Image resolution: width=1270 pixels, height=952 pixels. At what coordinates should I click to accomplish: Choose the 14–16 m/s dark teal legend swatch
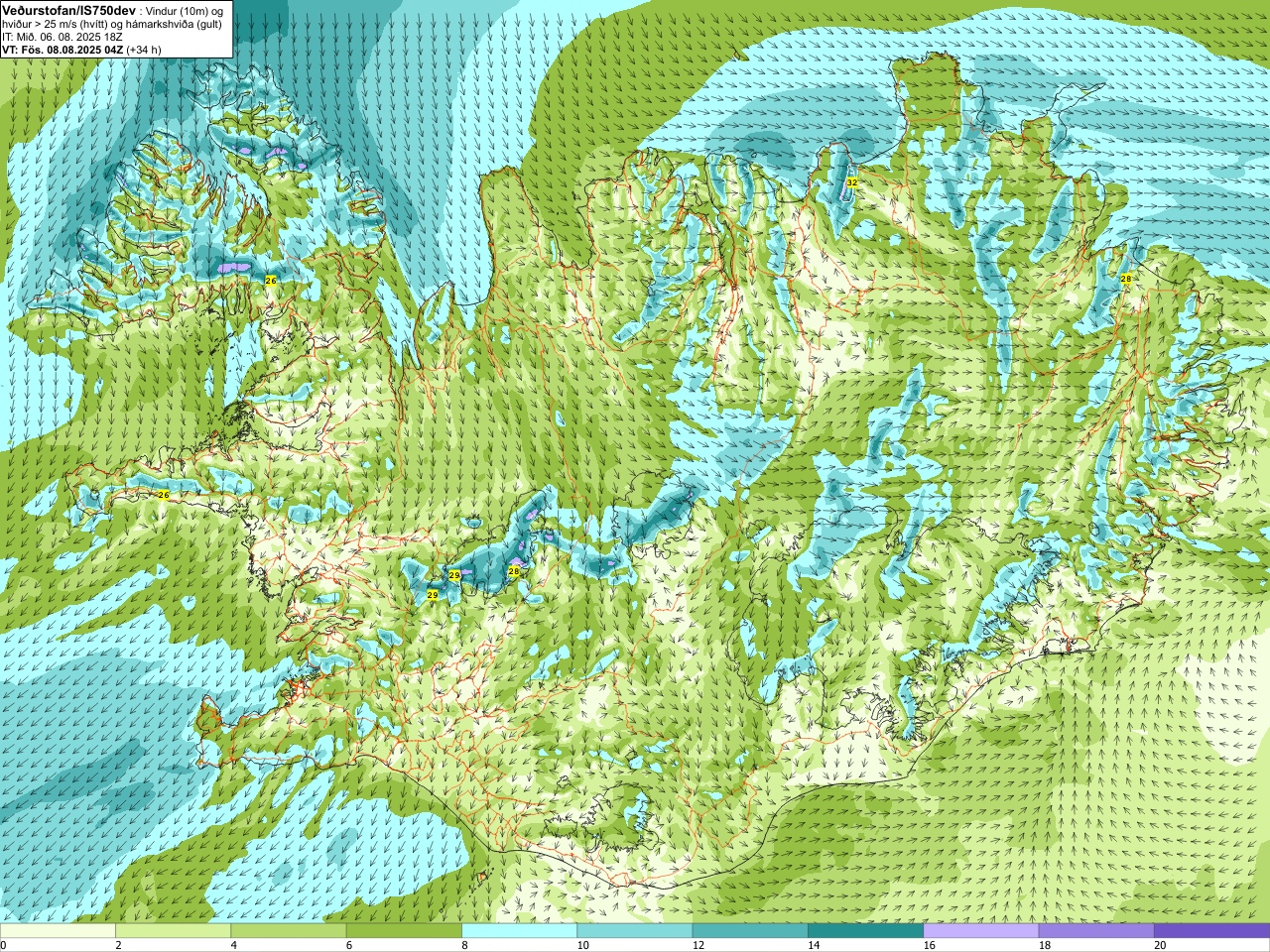click(865, 931)
